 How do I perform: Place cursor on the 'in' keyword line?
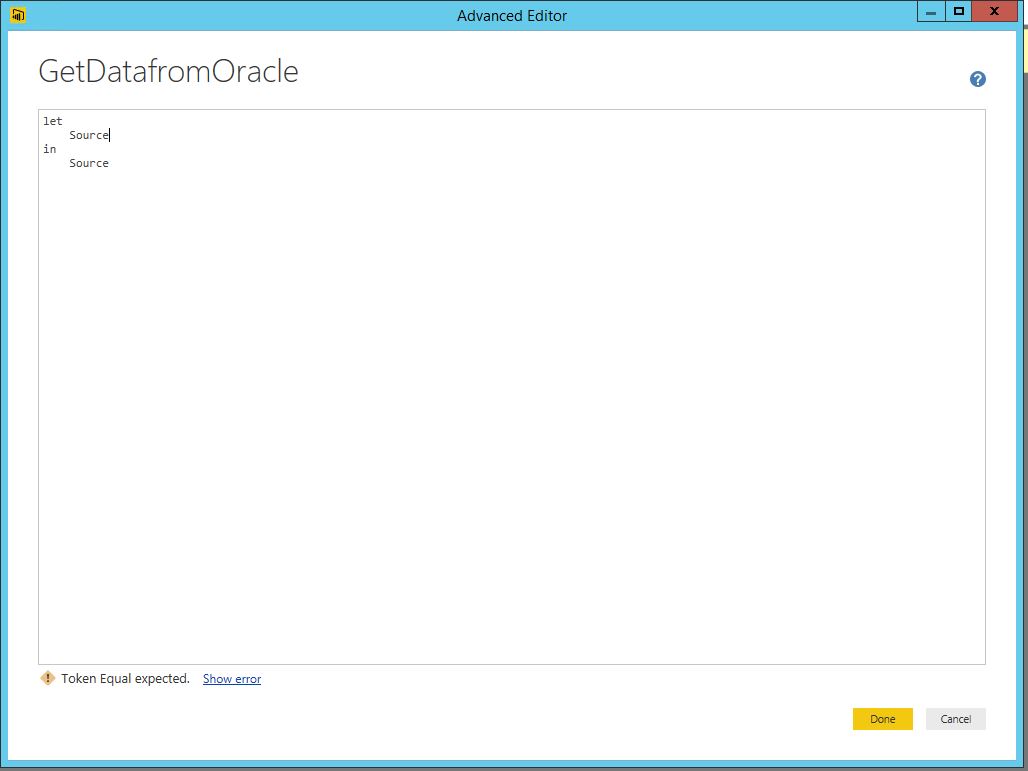pyautogui.click(x=50, y=149)
